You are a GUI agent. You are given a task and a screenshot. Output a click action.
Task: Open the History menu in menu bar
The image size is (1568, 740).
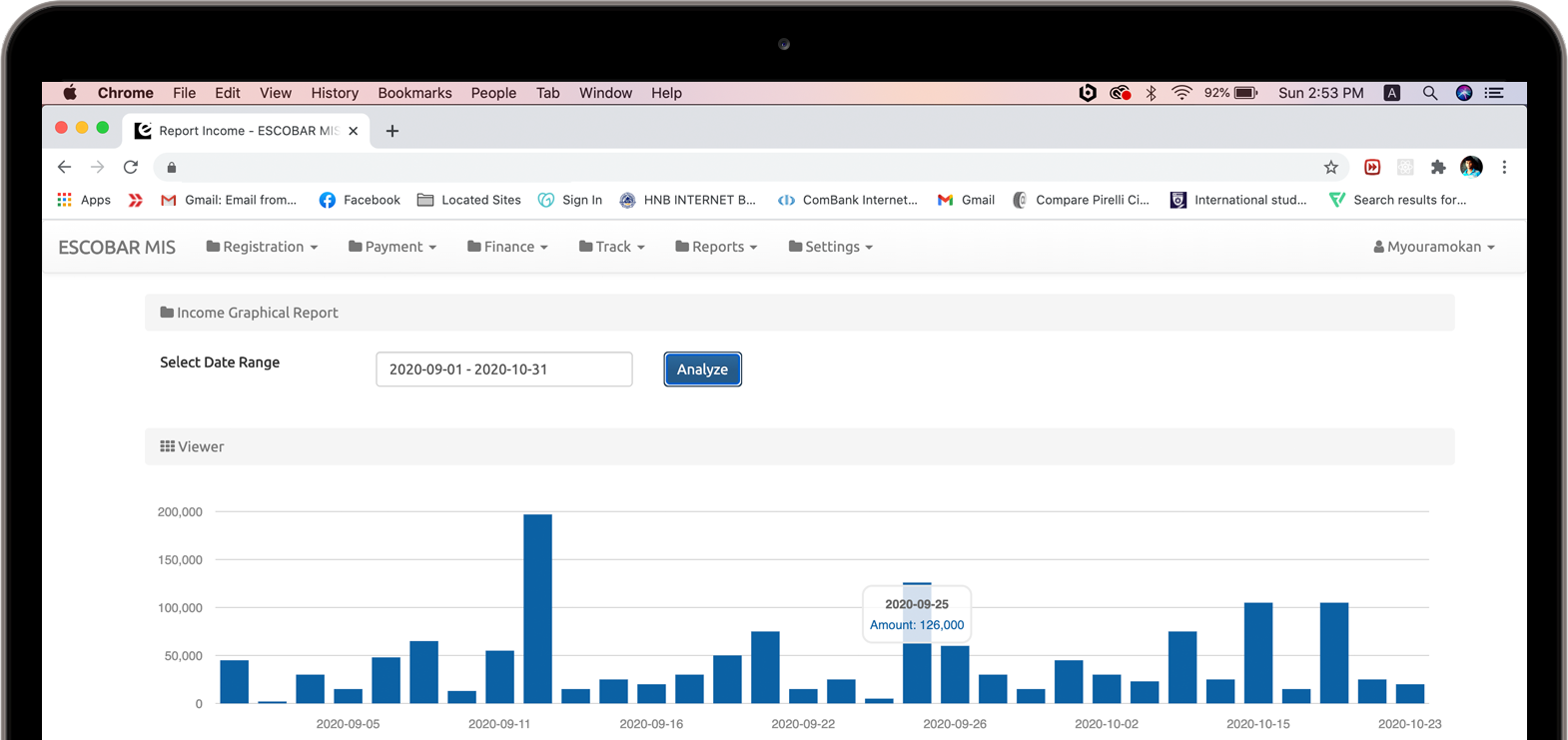[335, 93]
